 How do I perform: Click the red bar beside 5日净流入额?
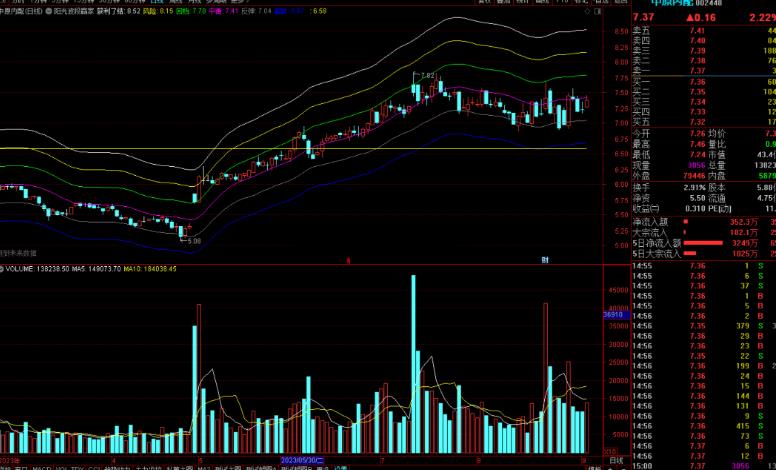click(703, 243)
